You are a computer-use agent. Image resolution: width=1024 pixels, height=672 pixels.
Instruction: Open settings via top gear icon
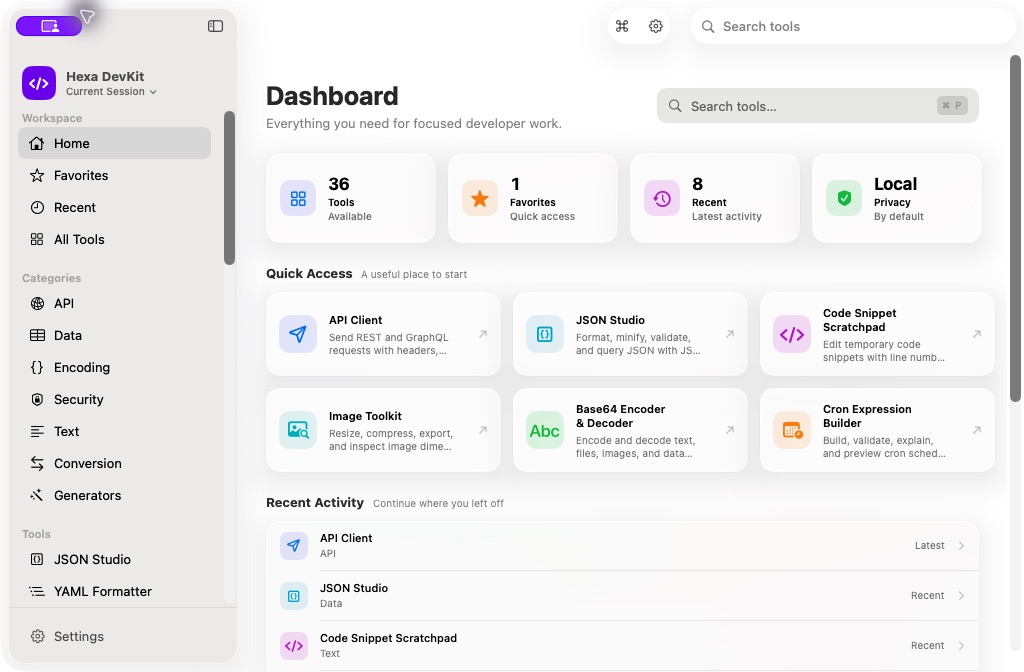(656, 26)
